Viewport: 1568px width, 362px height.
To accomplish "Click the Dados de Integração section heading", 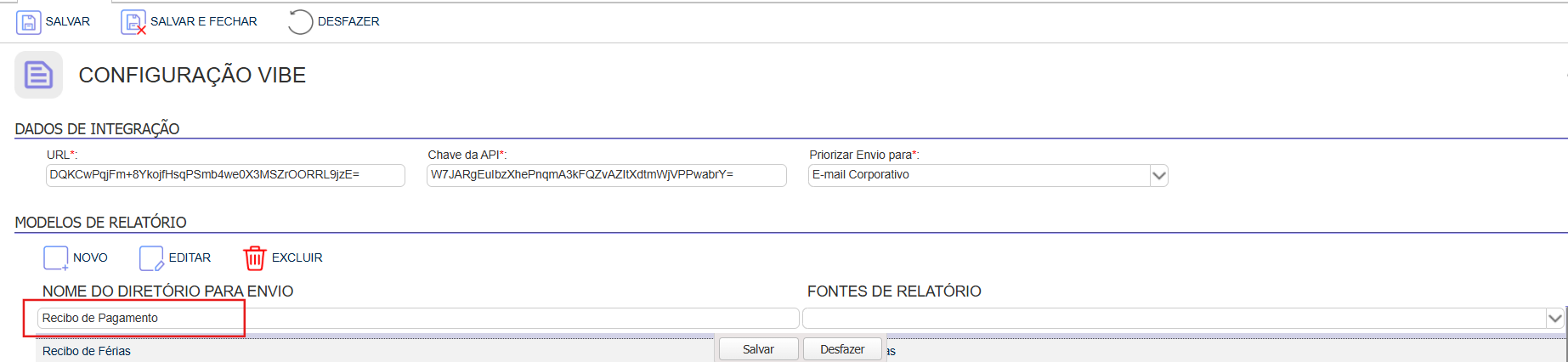I will [x=97, y=129].
